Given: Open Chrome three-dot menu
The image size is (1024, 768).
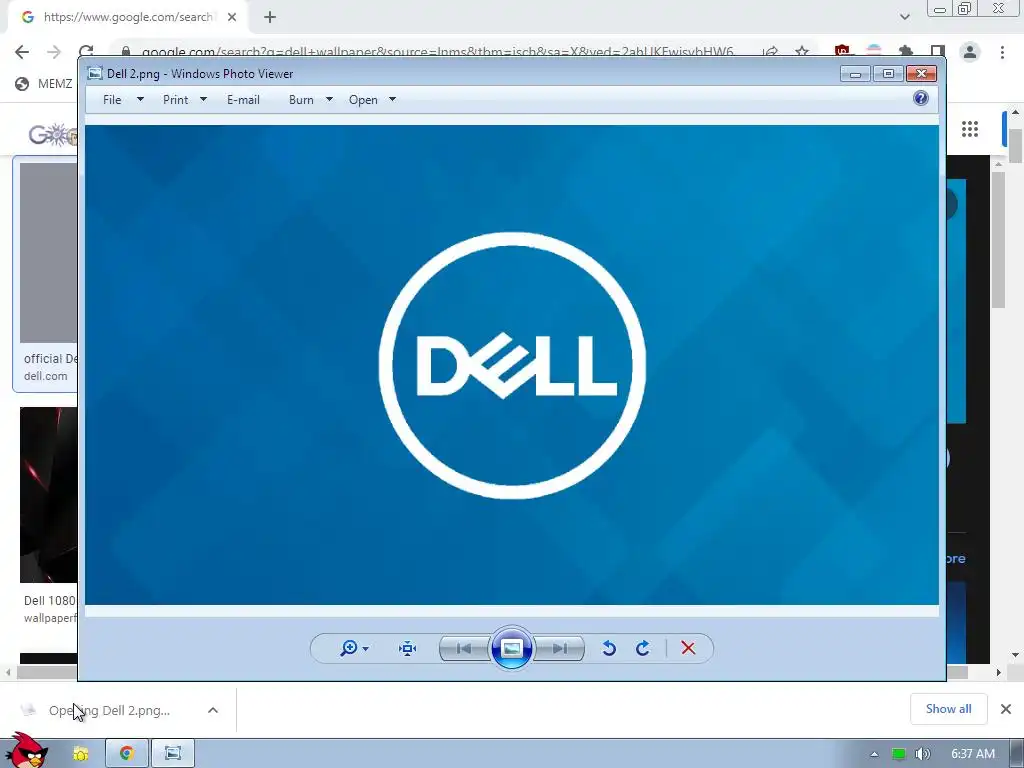Looking at the screenshot, I should click(x=1002, y=52).
